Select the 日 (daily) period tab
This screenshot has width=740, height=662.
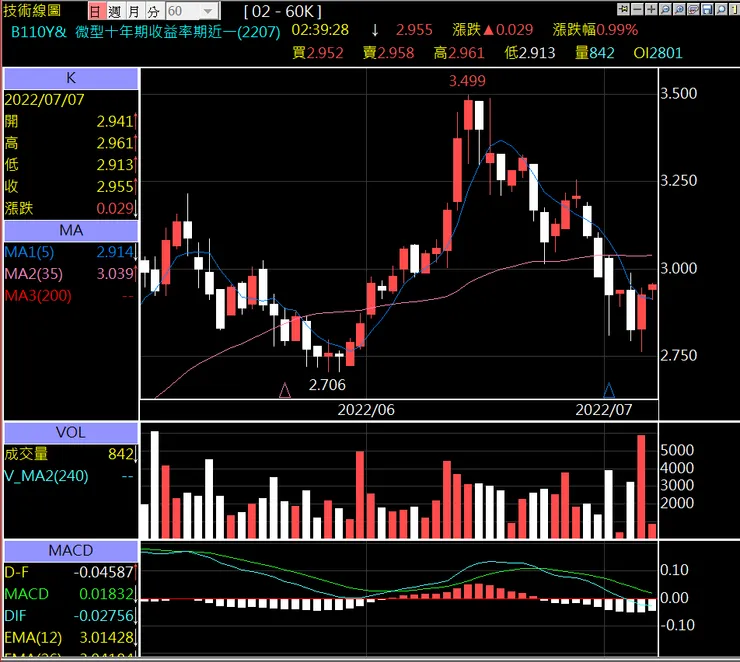[96, 11]
